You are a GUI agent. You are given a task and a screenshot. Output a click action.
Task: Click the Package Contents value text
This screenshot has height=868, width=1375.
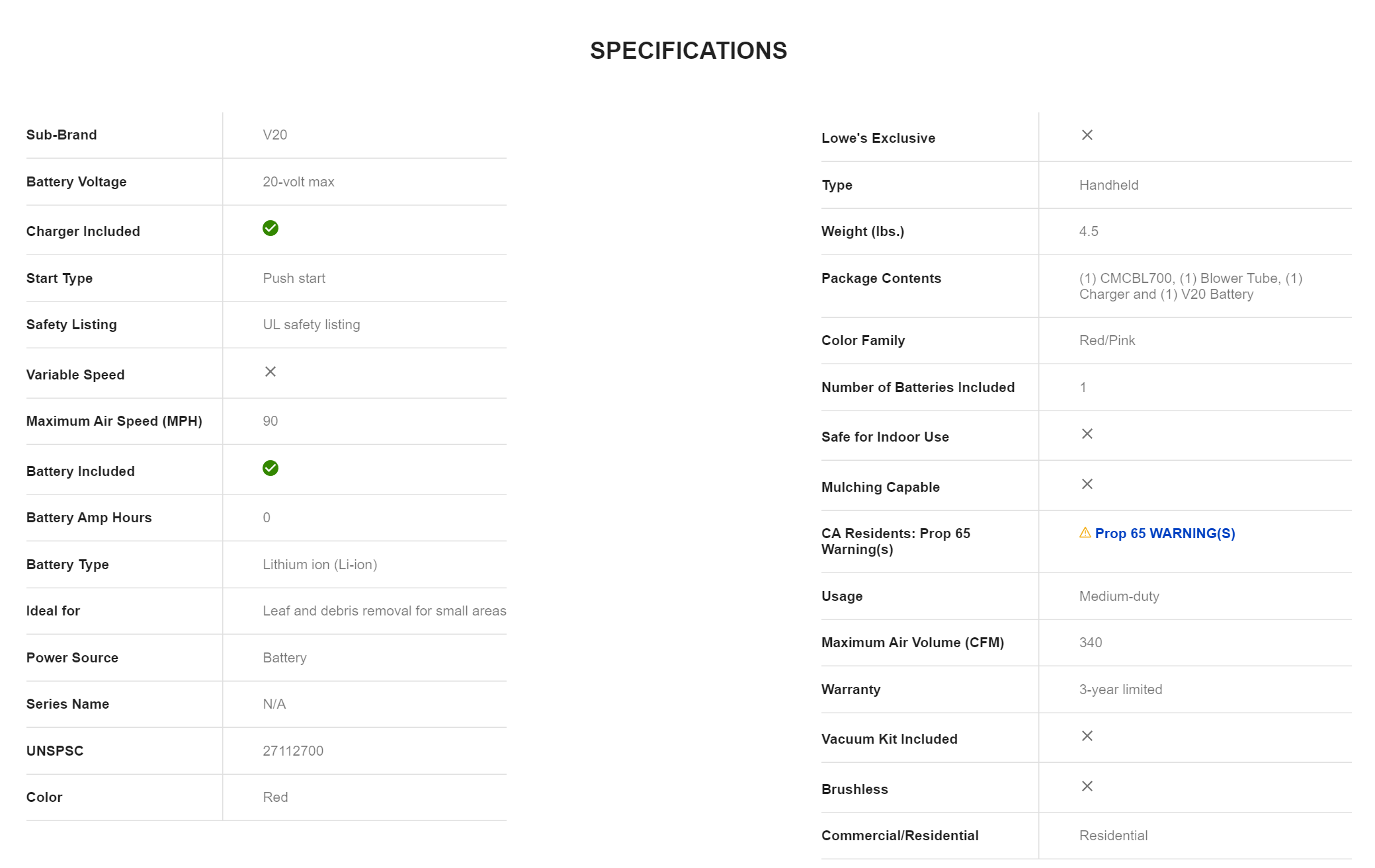(x=1190, y=286)
